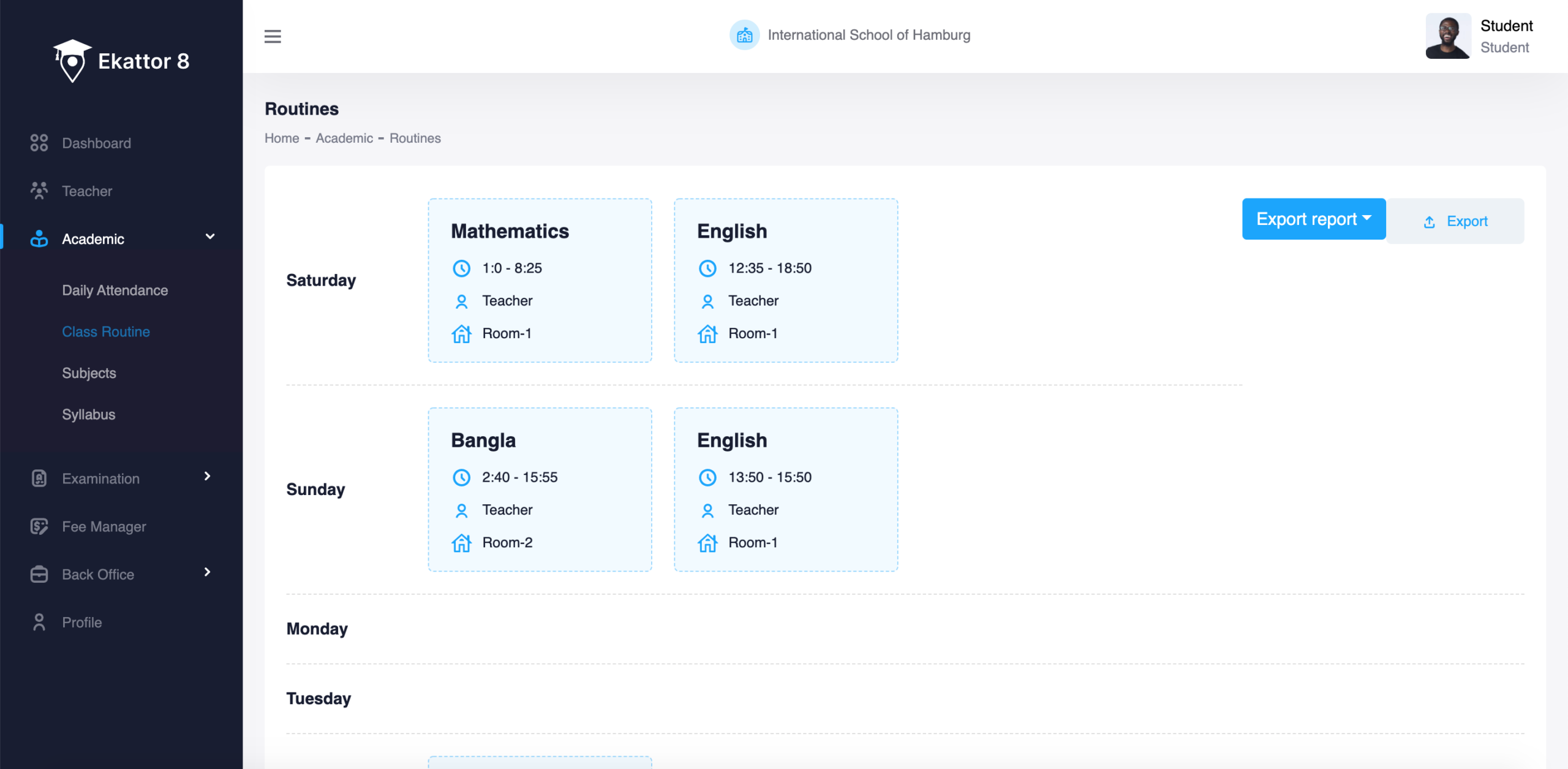Follow the Home breadcrumb link
The width and height of the screenshot is (1568, 769).
coord(282,138)
